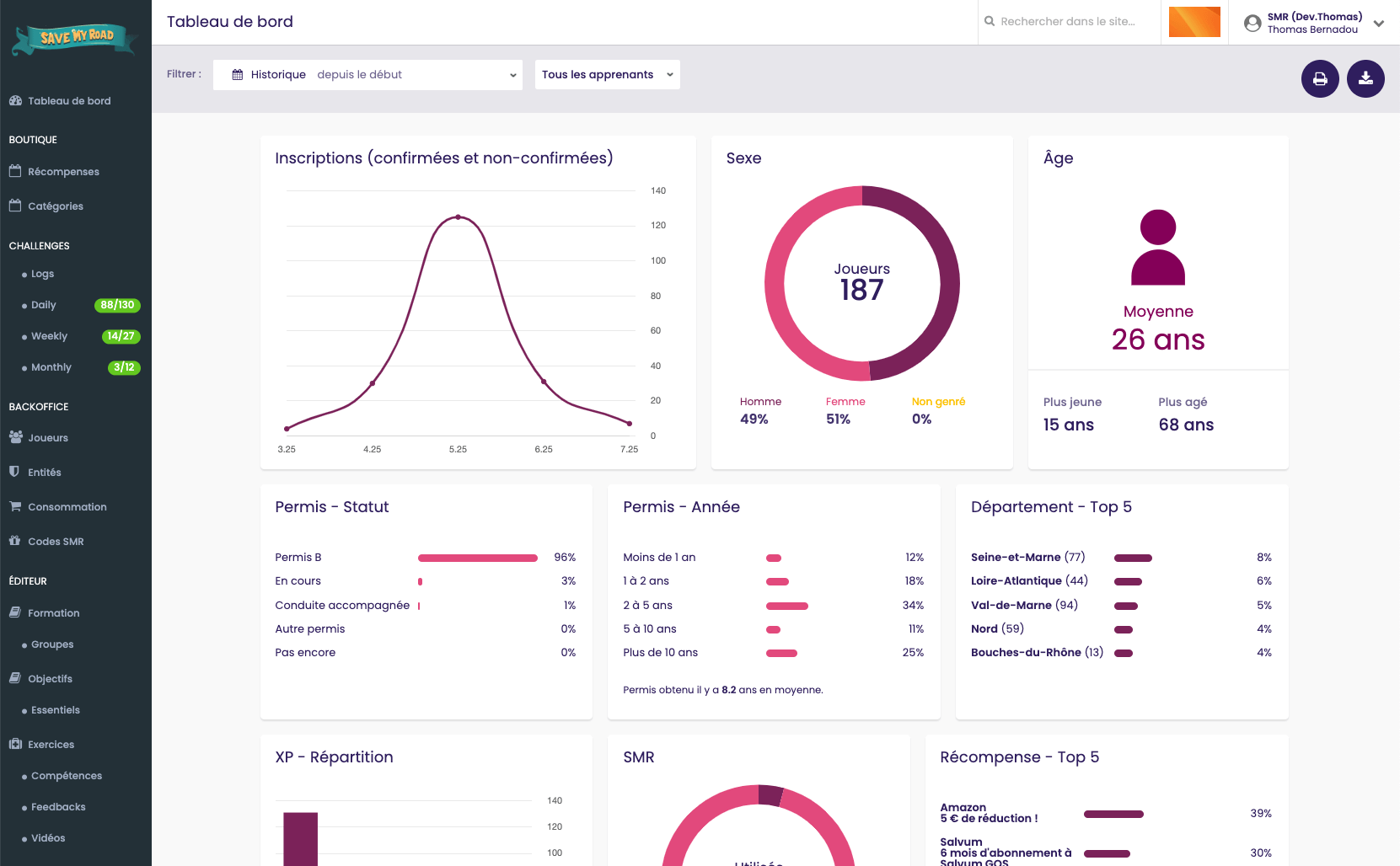Screen dimensions: 1400x866
Task: Click the Permis B progress bar
Action: click(x=478, y=558)
